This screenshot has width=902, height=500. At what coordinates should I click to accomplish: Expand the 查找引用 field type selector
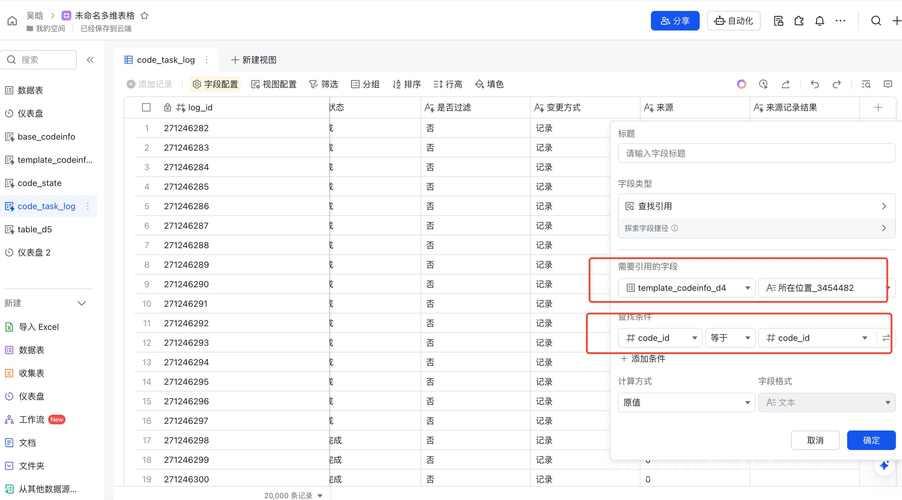tap(756, 206)
